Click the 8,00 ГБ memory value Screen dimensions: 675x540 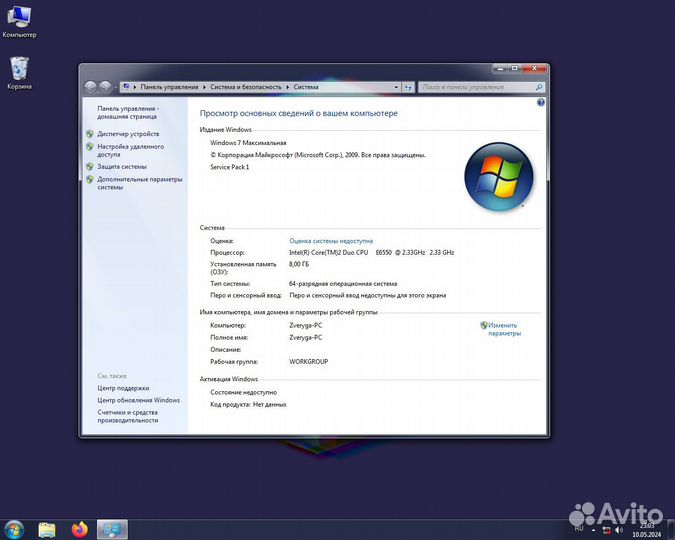(x=299, y=264)
